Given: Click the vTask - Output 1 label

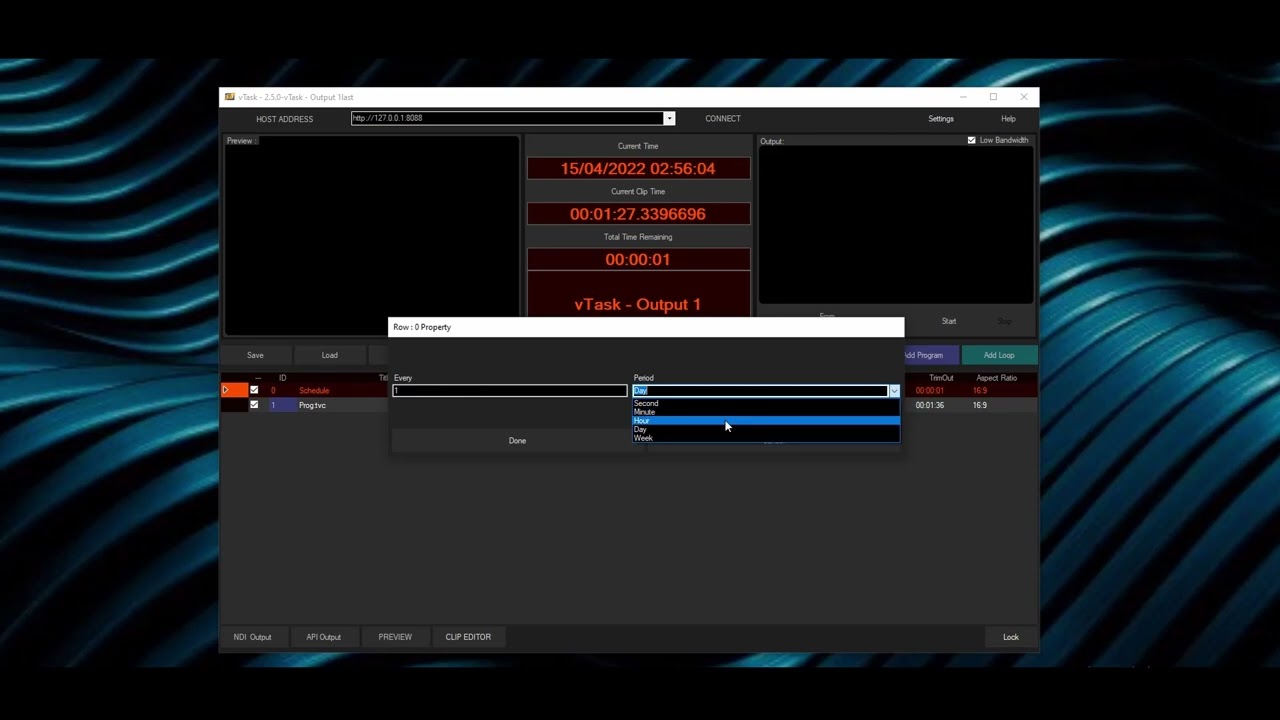Looking at the screenshot, I should pyautogui.click(x=638, y=304).
